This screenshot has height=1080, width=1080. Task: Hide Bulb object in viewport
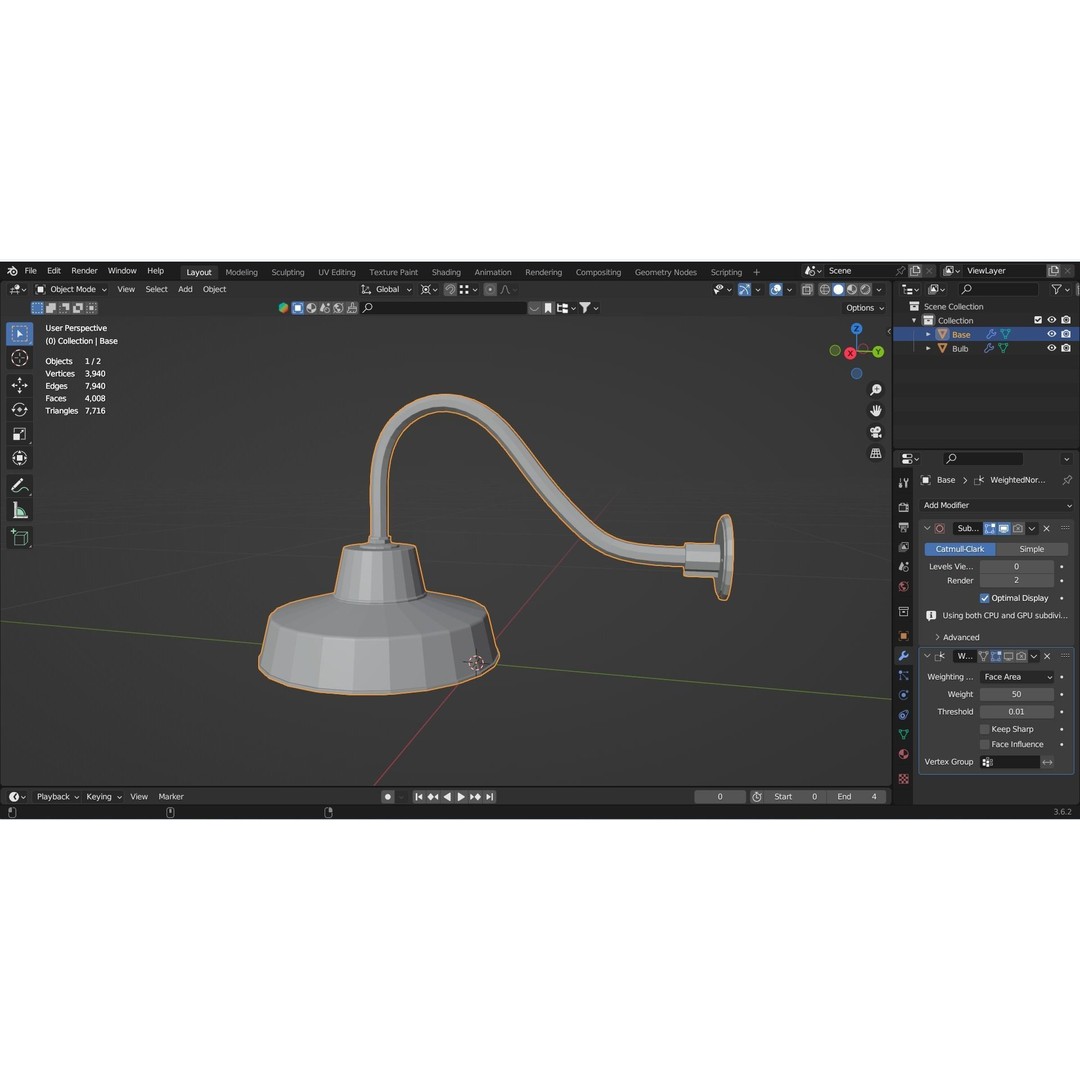pyautogui.click(x=1051, y=349)
